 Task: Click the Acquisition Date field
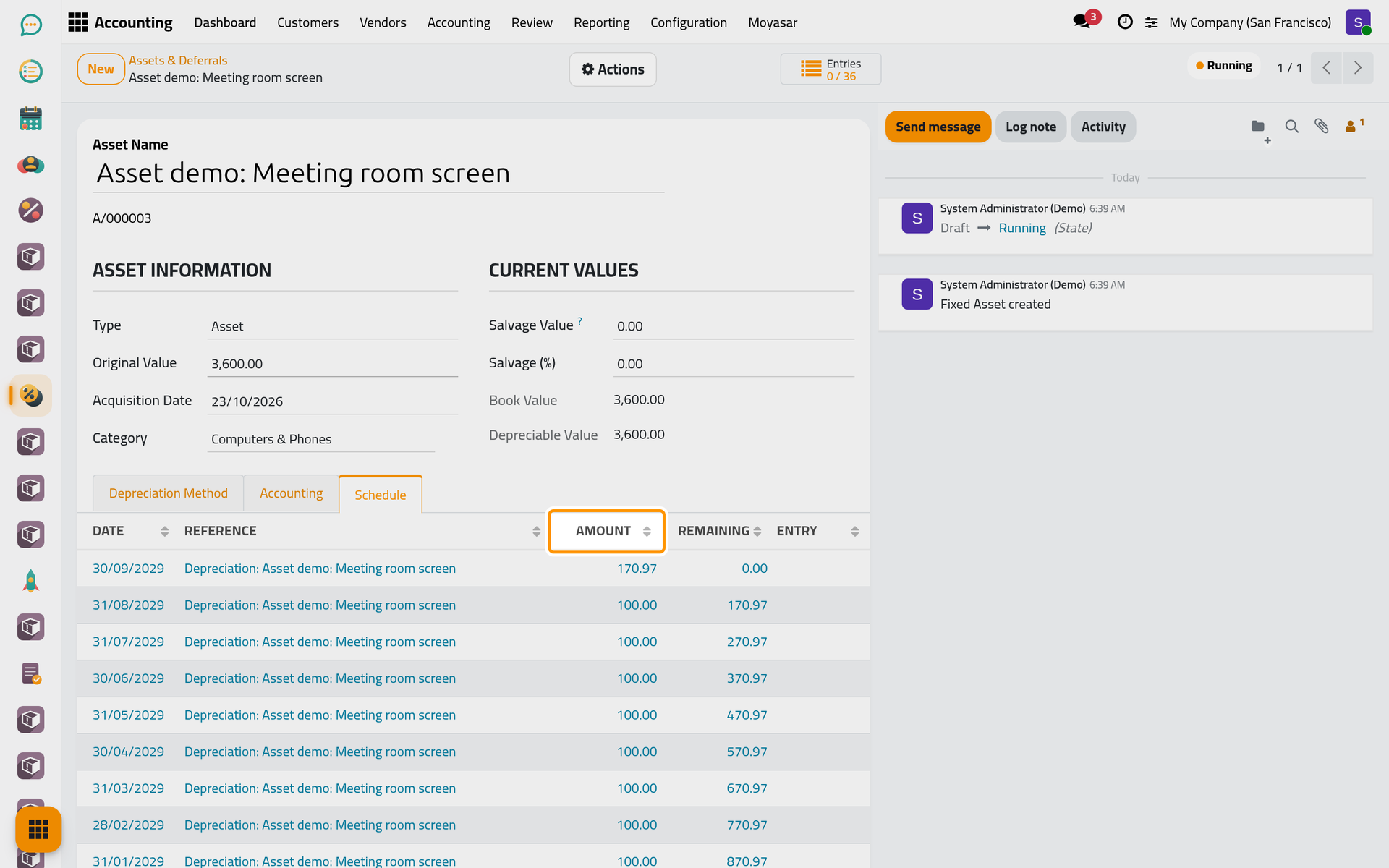point(333,401)
